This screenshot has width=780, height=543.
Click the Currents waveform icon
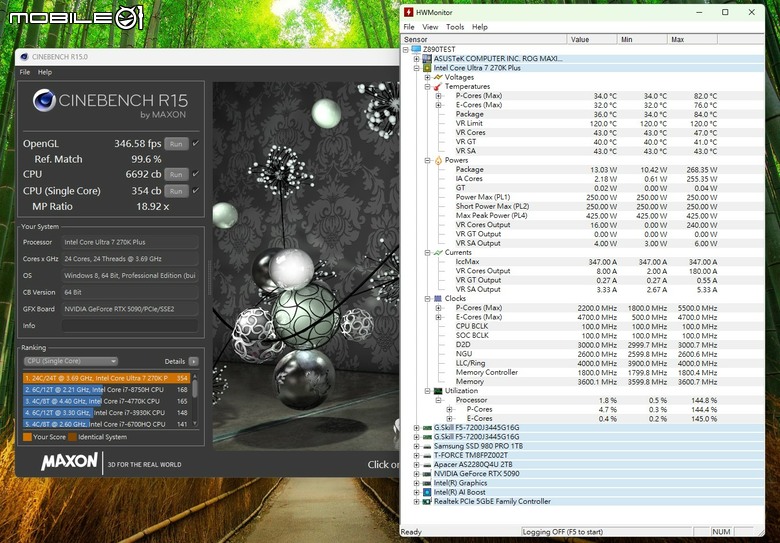pyautogui.click(x=438, y=253)
